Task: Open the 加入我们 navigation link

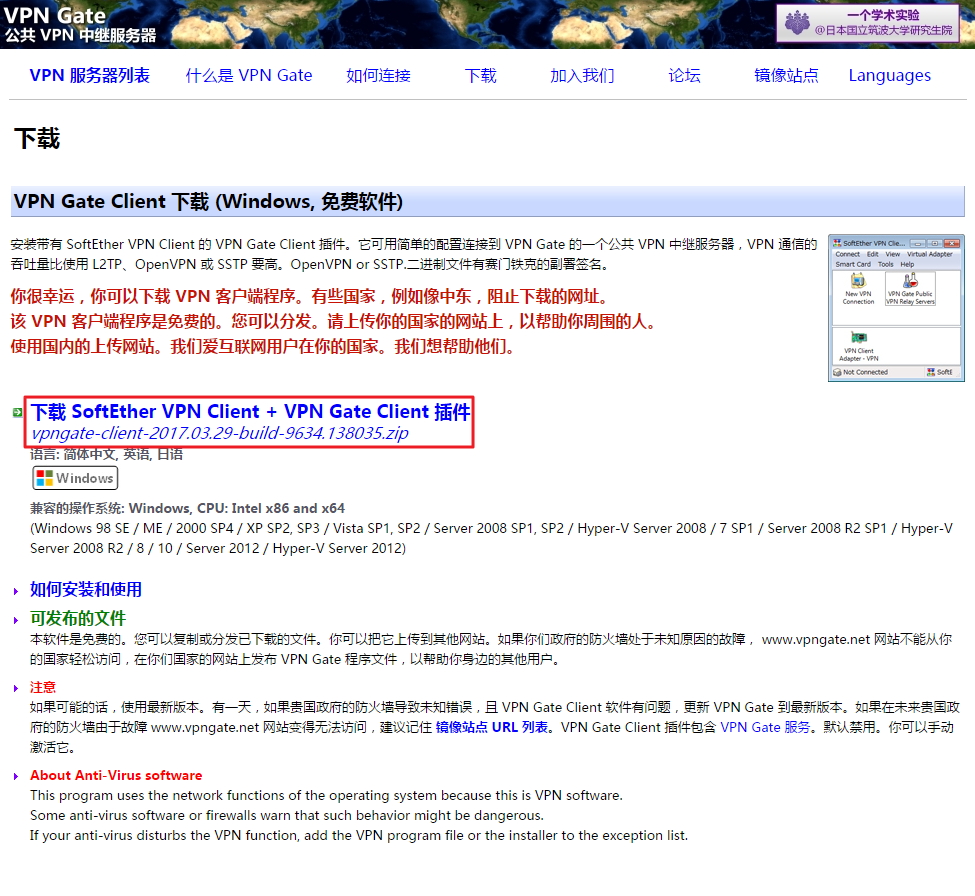Action: tap(582, 75)
